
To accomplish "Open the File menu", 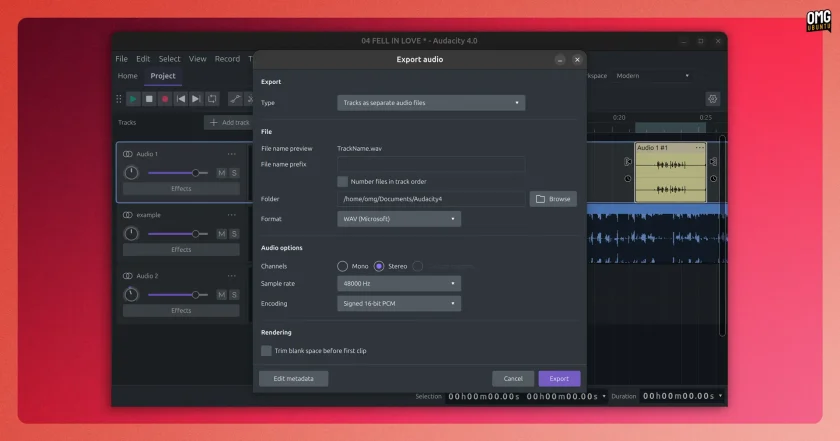I will pyautogui.click(x=122, y=59).
